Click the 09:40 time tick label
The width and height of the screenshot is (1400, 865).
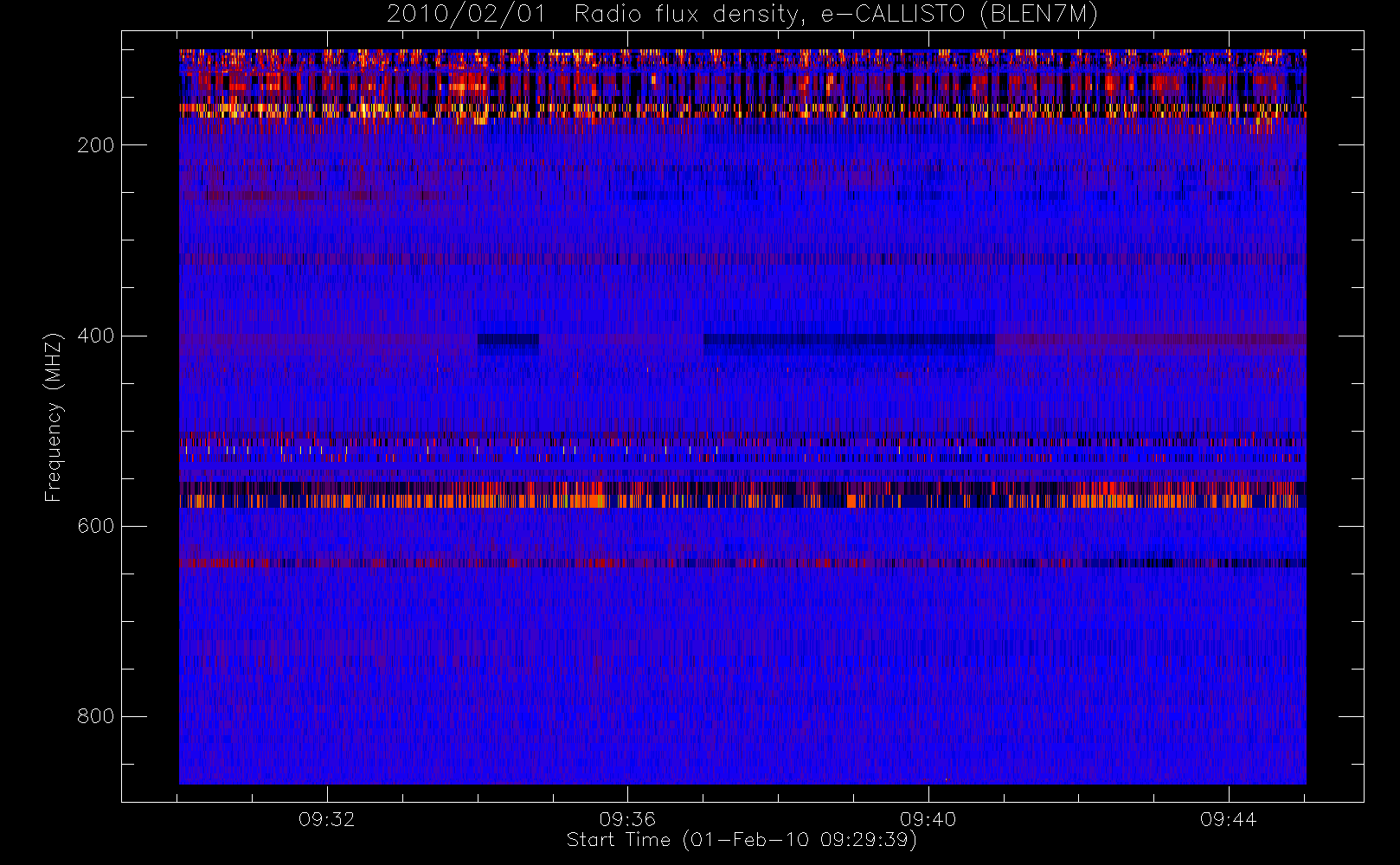point(928,819)
